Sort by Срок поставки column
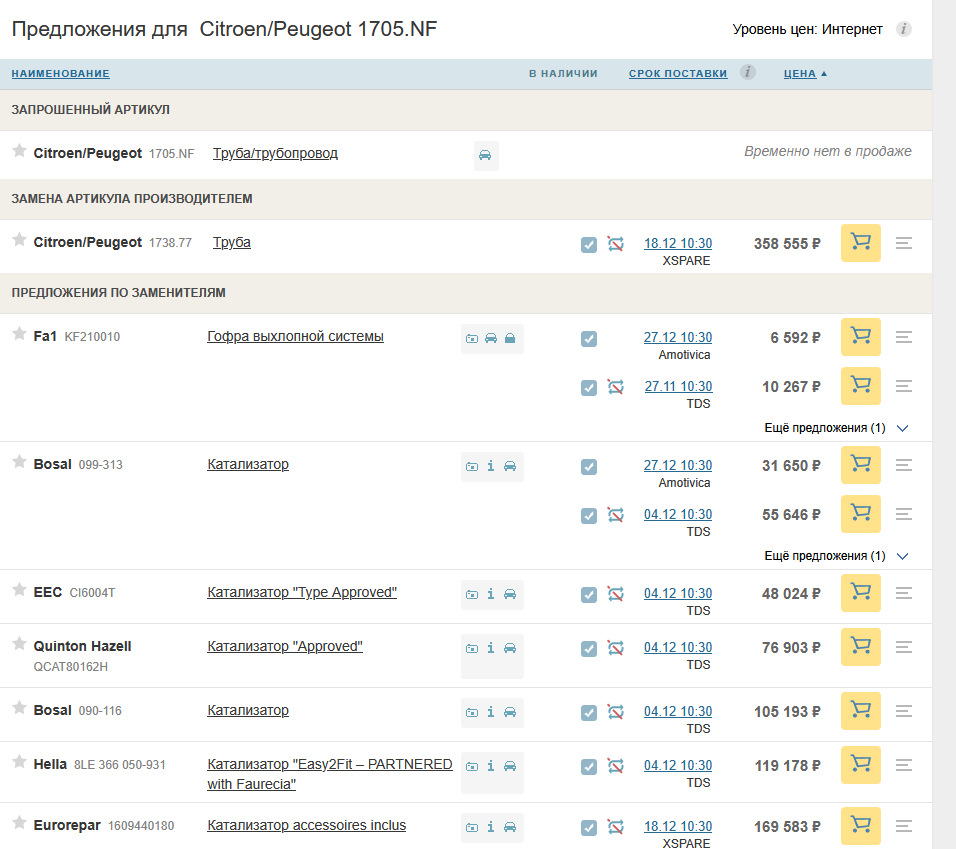 (x=678, y=73)
